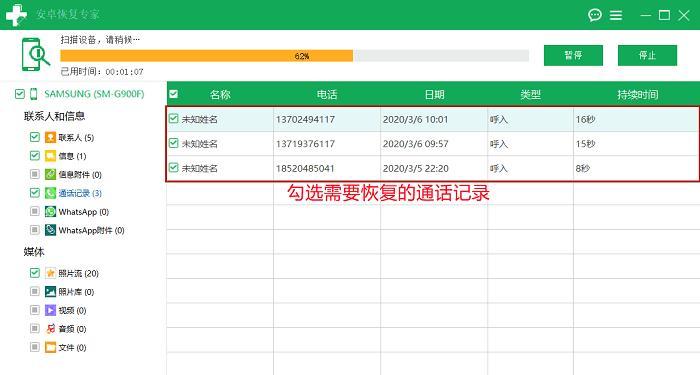
Task: Uncheck the 信息 (1) checkbox
Action: coord(34,155)
